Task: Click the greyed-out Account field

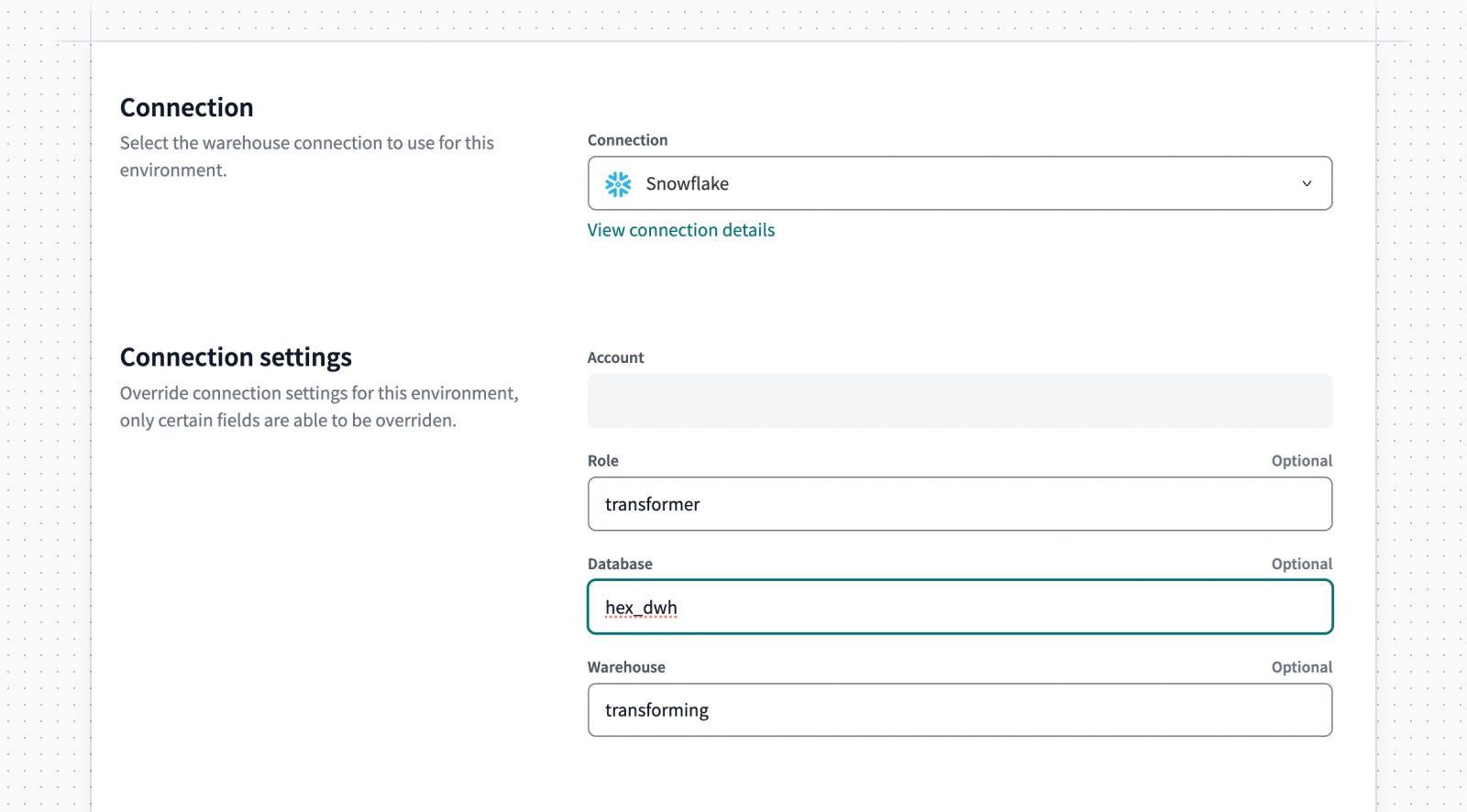Action: coord(960,401)
